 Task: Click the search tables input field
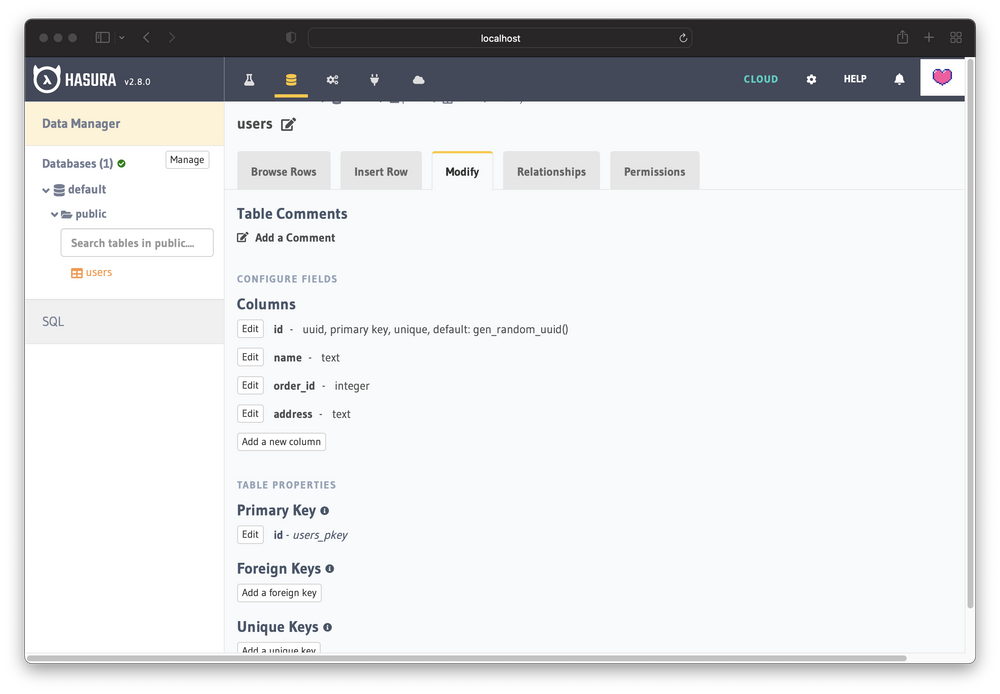[x=136, y=242]
